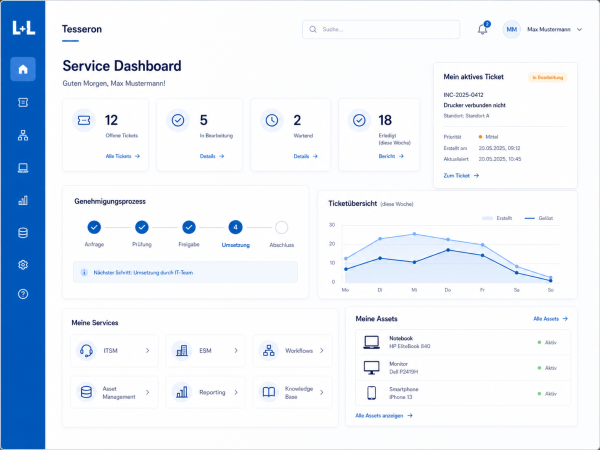600x450 pixels.
Task: Open the Alle Tickets link
Action: coord(123,156)
